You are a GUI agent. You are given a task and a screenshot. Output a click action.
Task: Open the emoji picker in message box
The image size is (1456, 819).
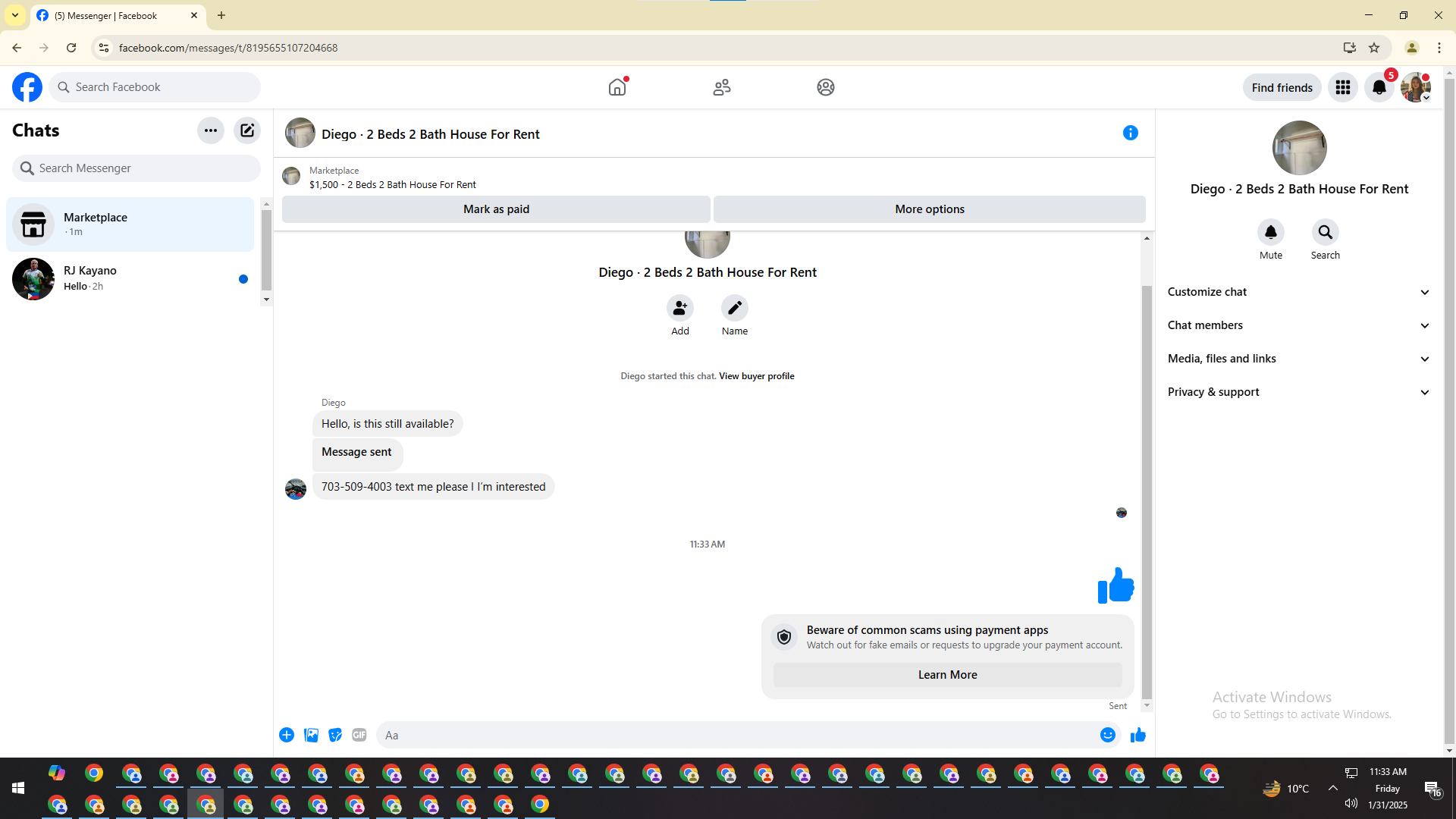pos(1108,735)
